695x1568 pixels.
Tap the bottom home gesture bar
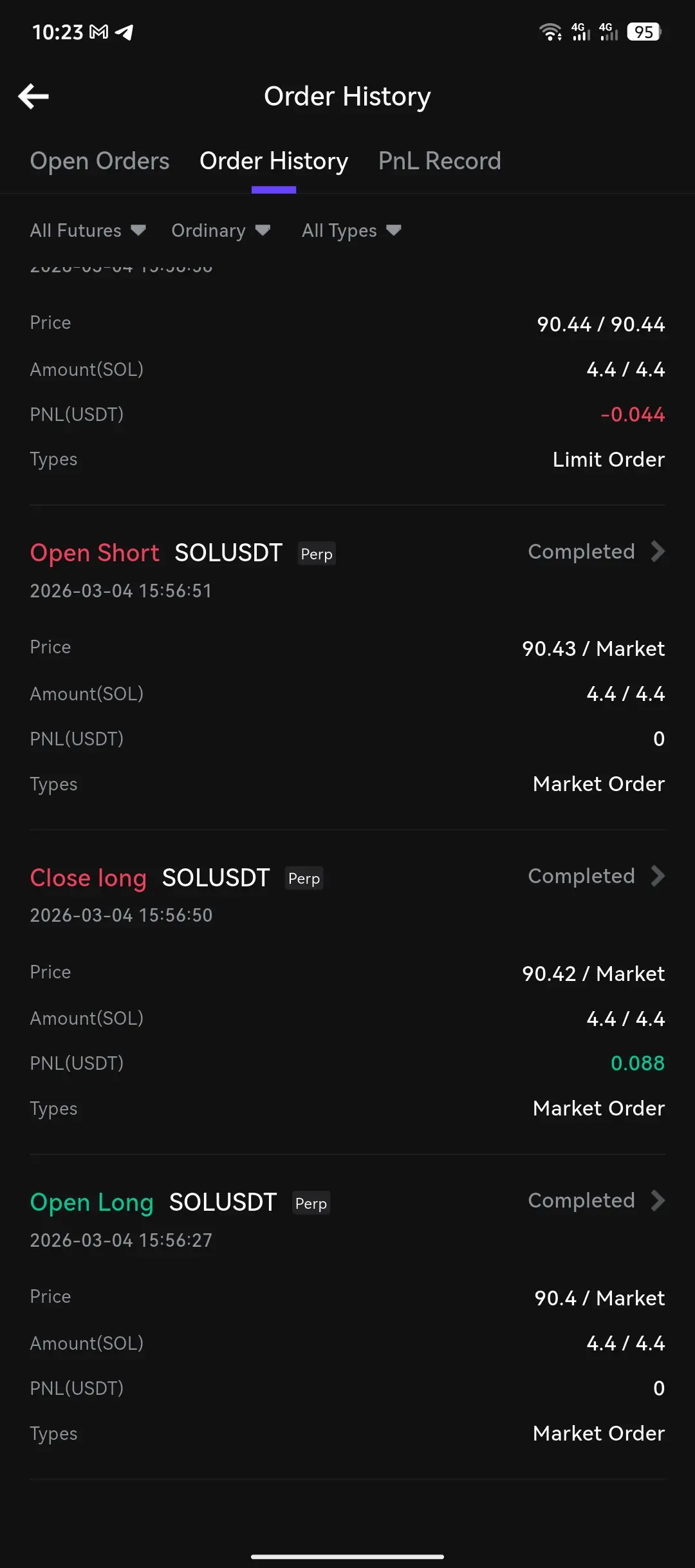tap(347, 1556)
